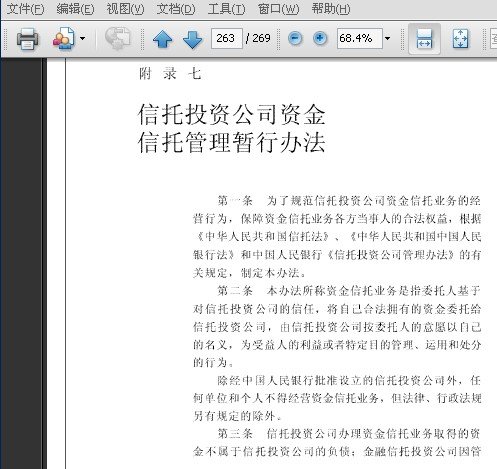Open the 文件(F) menu
Viewport: 497px width, 469px height.
pyautogui.click(x=26, y=9)
